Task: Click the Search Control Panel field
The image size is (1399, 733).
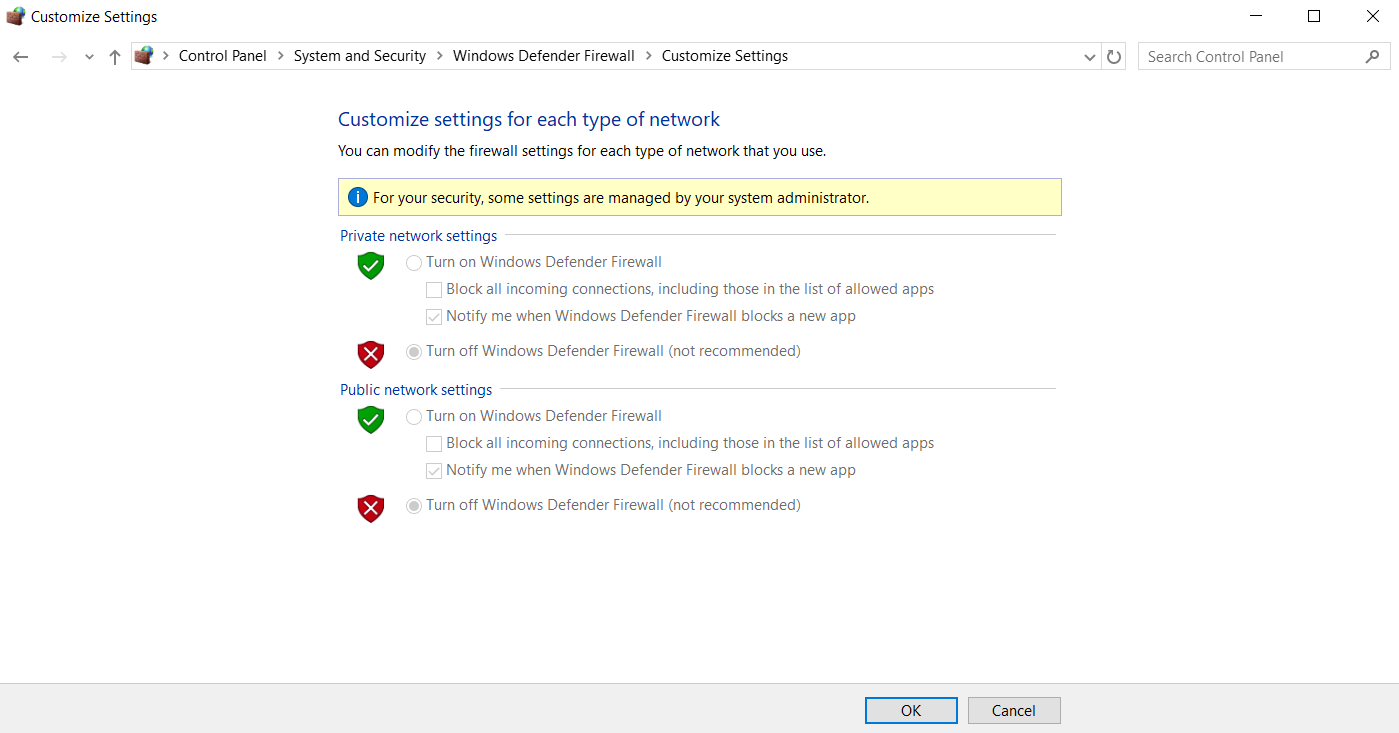Action: 1264,57
